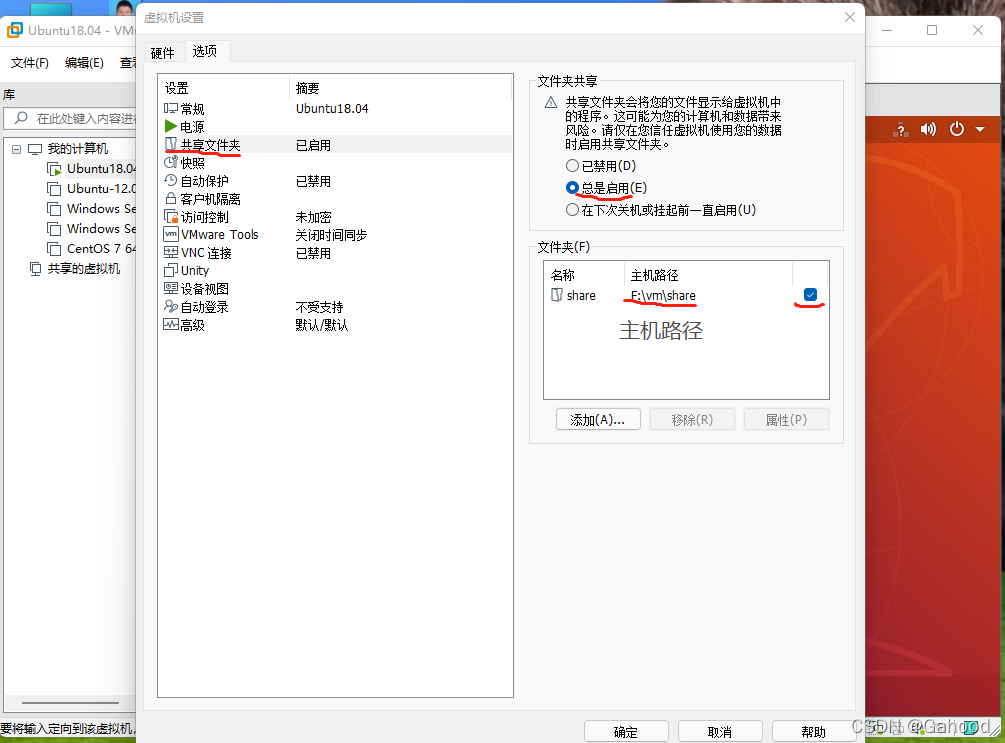Click the 共享的虚拟机 shared VMs icon
This screenshot has height=743, width=1005.
[x=35, y=269]
